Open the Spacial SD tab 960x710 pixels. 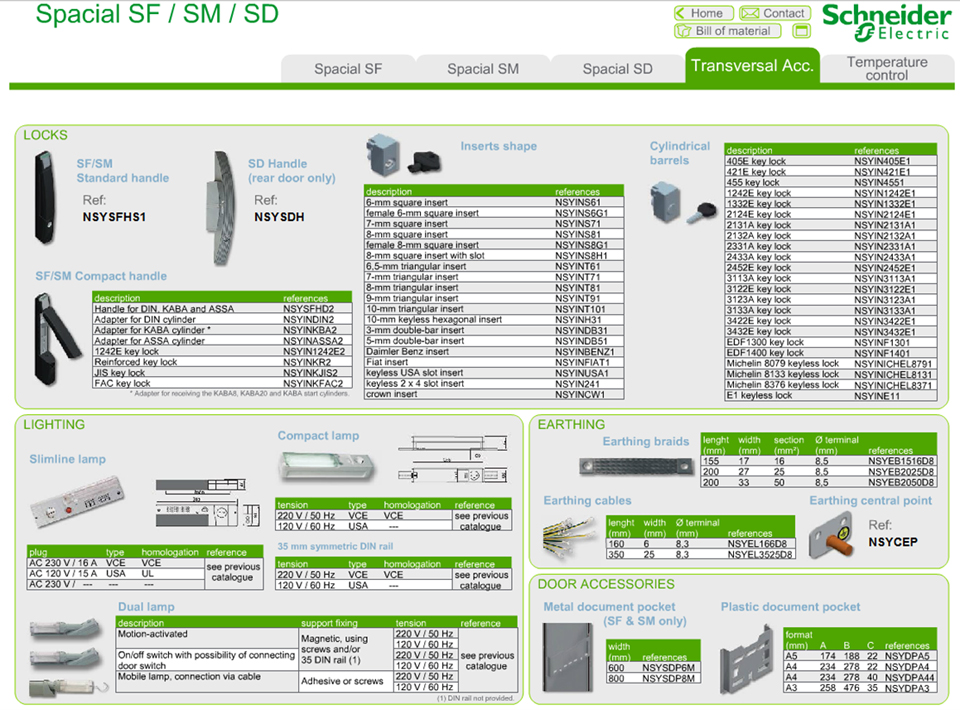[x=617, y=69]
